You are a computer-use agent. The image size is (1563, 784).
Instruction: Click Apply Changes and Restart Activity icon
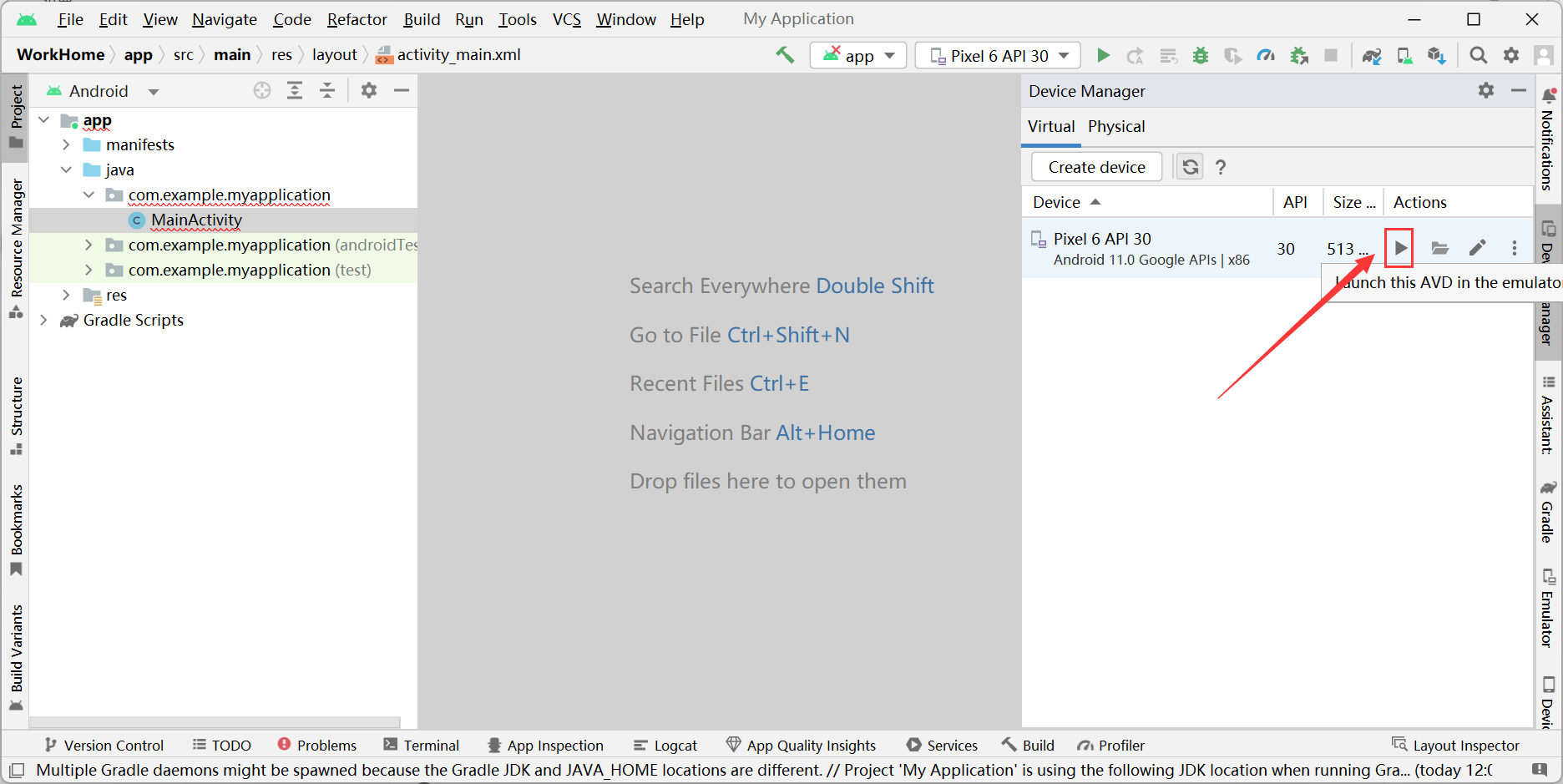(1135, 55)
